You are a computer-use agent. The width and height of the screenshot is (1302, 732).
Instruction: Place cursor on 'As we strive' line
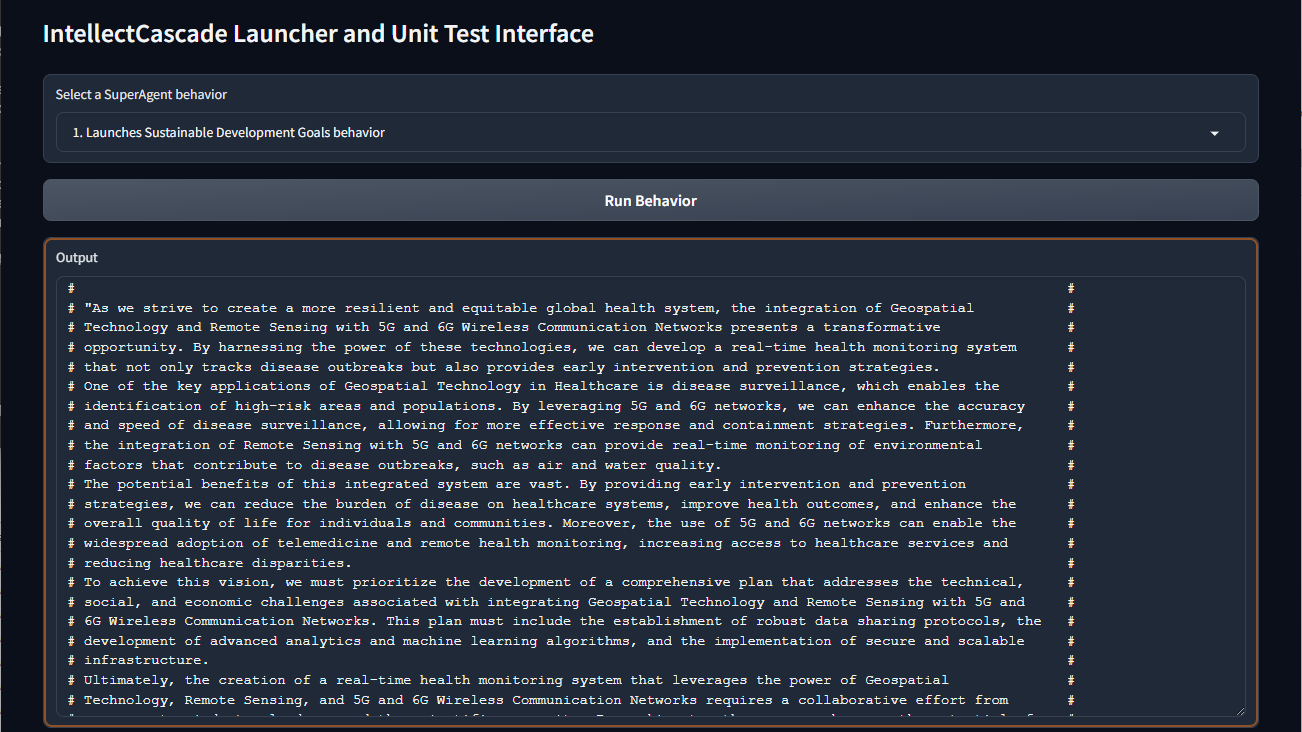pyautogui.click(x=520, y=308)
